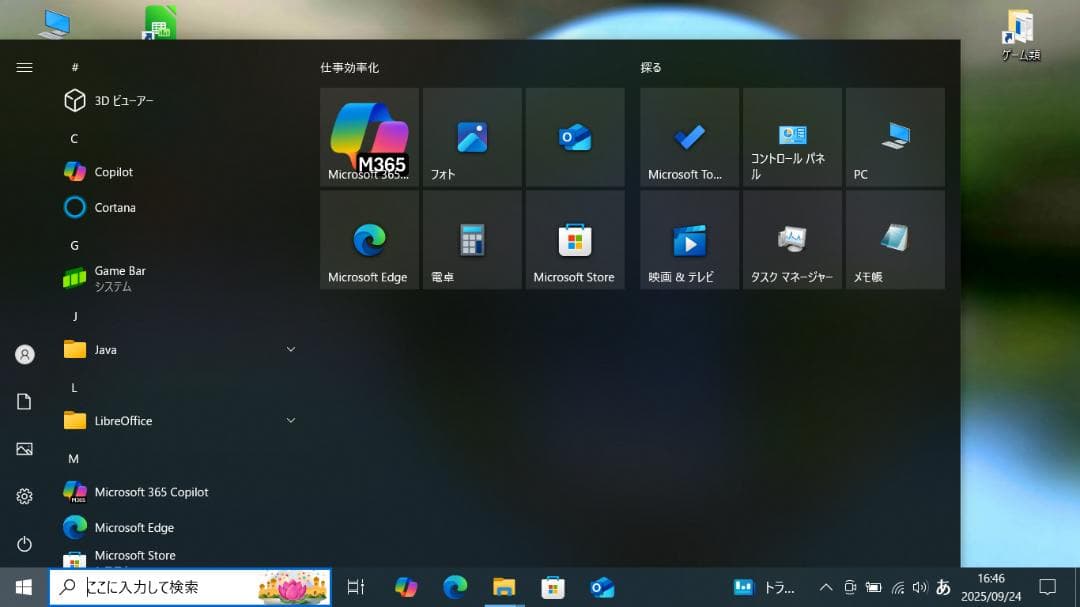
Task: Open 3D ビューアー from the app list
Action: click(180, 101)
